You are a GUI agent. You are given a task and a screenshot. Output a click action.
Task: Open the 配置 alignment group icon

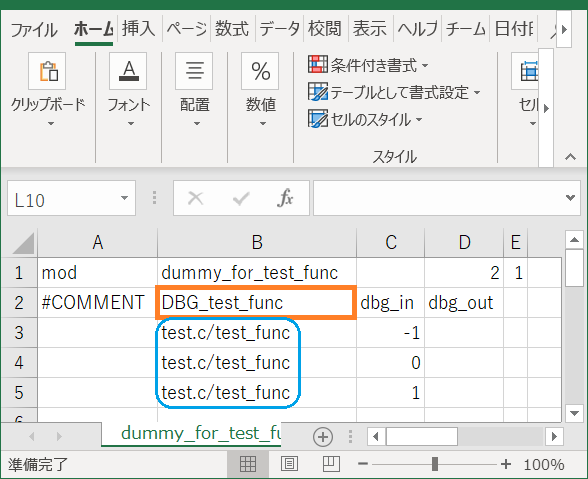[194, 71]
